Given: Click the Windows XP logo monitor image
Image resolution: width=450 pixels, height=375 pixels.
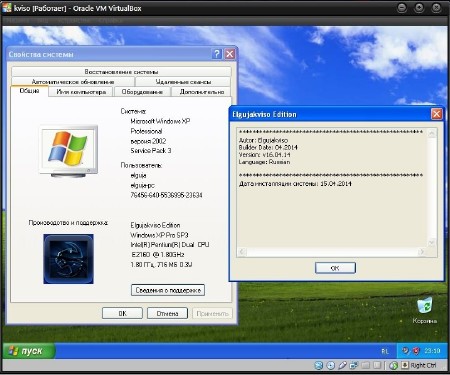Looking at the screenshot, I should coord(69,151).
